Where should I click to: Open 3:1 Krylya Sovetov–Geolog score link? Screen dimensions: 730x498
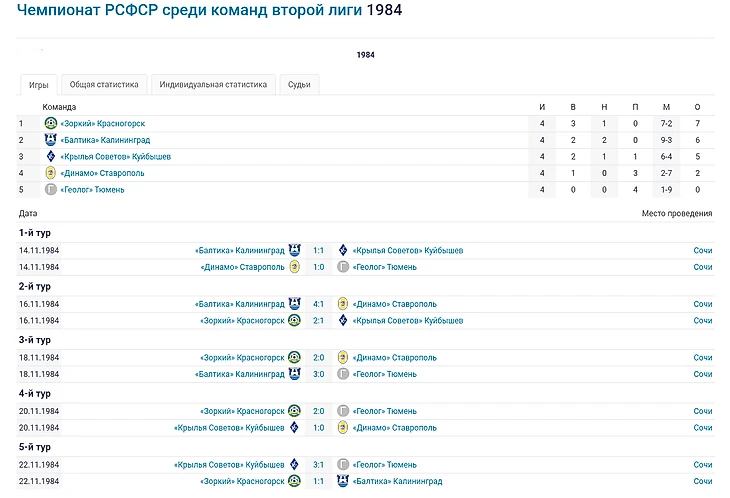[318, 465]
